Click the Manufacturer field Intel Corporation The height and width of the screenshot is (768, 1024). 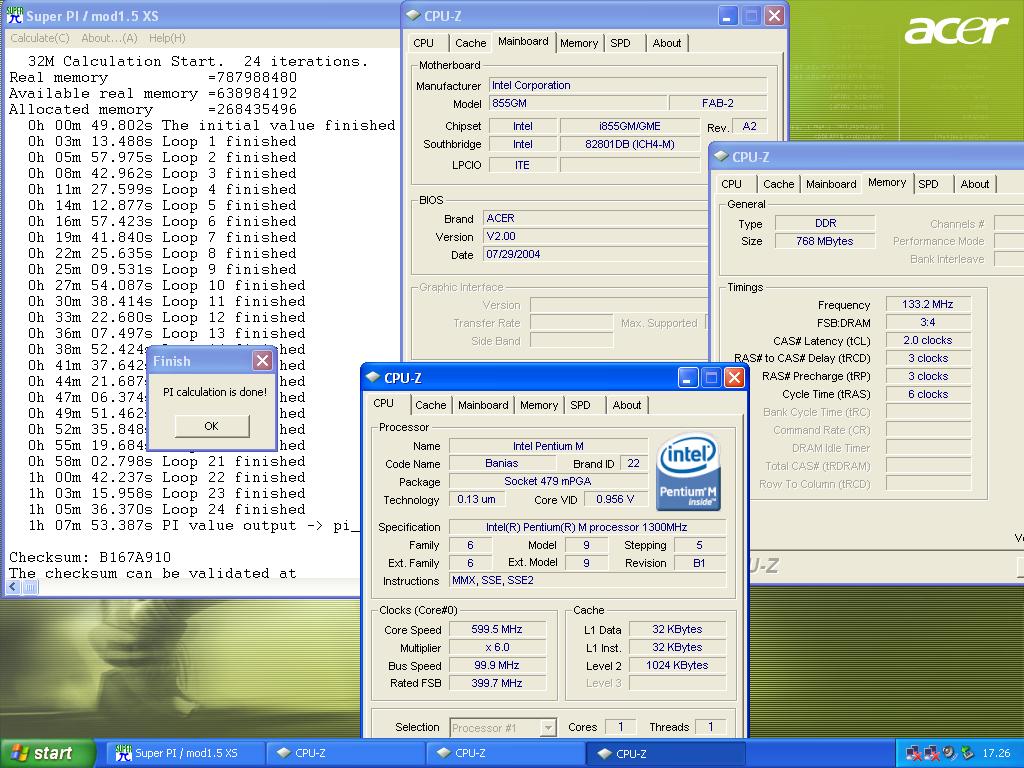[628, 85]
